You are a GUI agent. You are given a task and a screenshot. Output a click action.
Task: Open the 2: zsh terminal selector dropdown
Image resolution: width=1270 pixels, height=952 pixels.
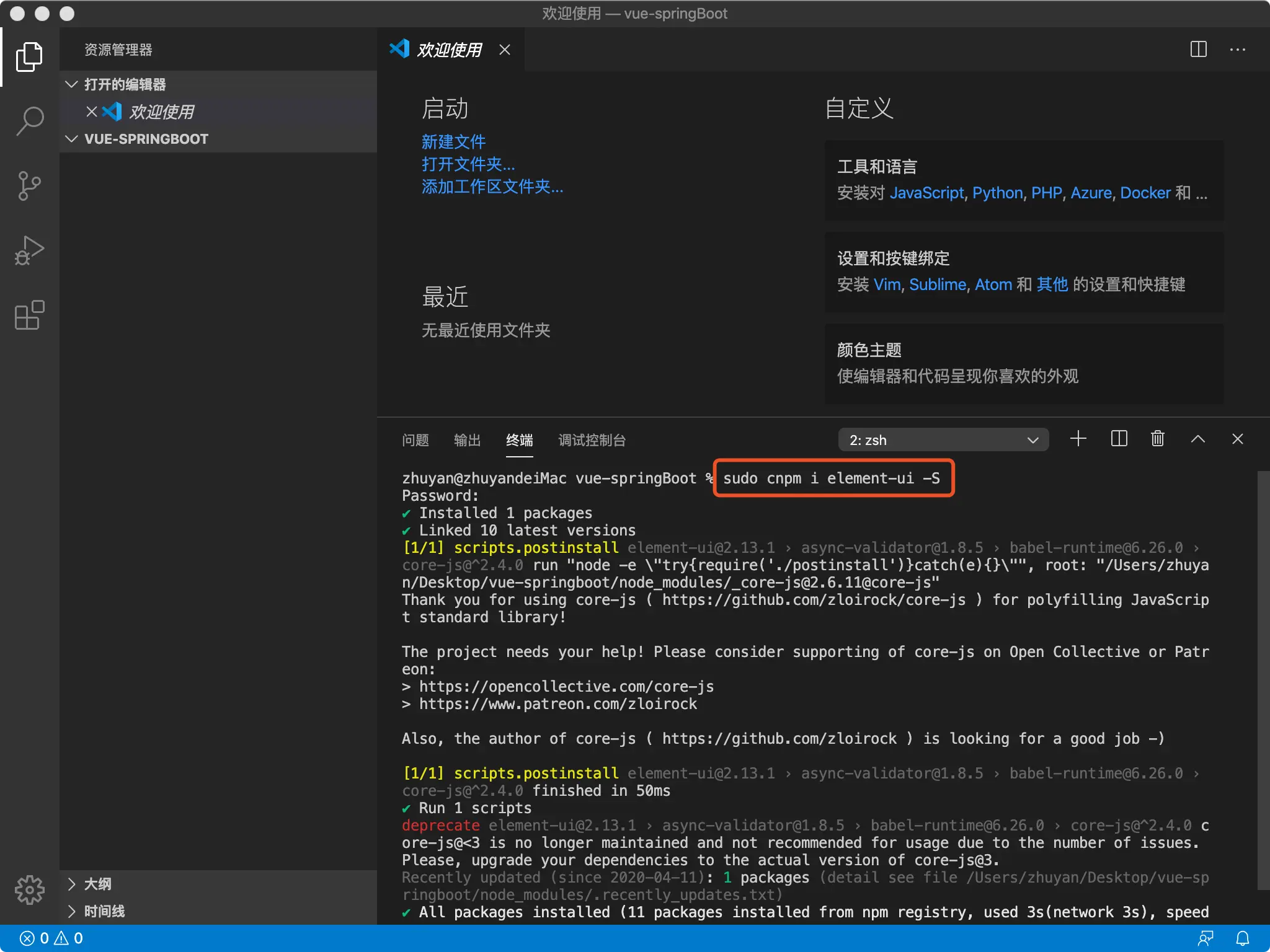[943, 440]
